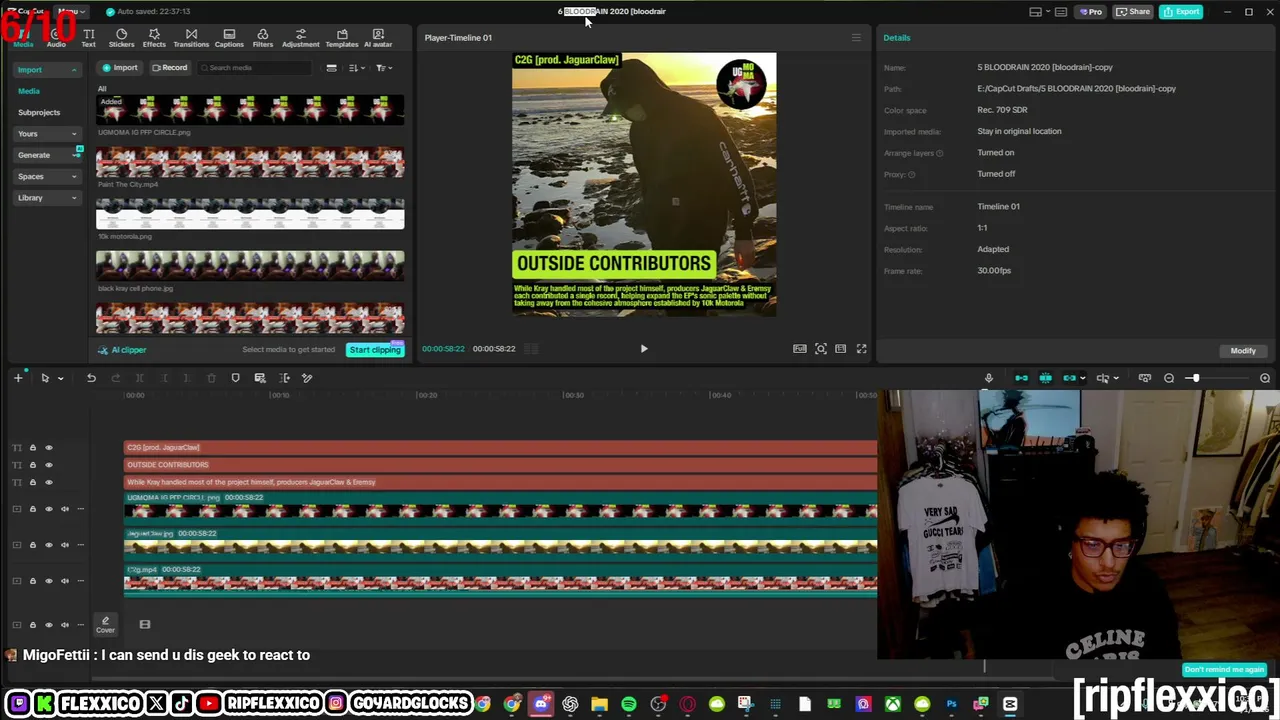The image size is (1280, 720).
Task: Open the Adjustment panel
Action: [300, 38]
